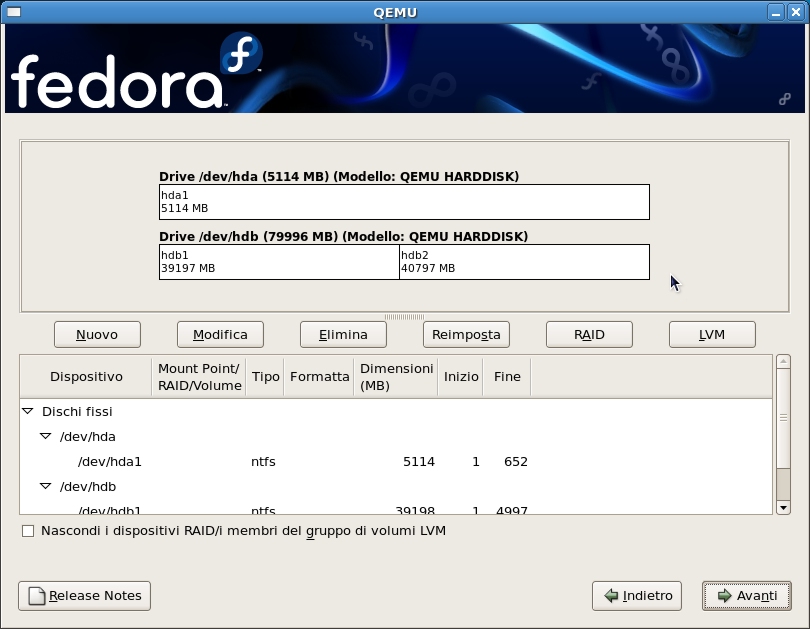Click the right arrow icon on Avanti
Screen dimensions: 810x629
(725, 596)
